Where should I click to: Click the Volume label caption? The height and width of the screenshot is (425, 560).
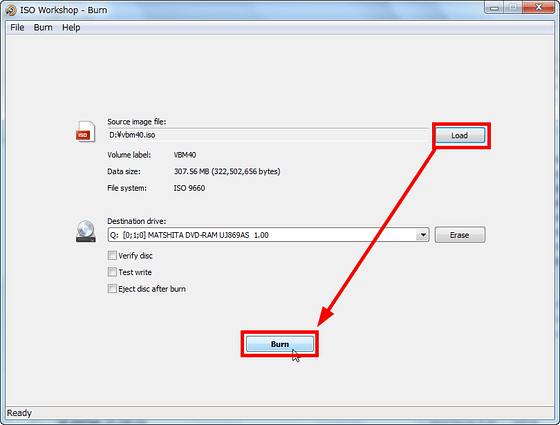click(129, 155)
